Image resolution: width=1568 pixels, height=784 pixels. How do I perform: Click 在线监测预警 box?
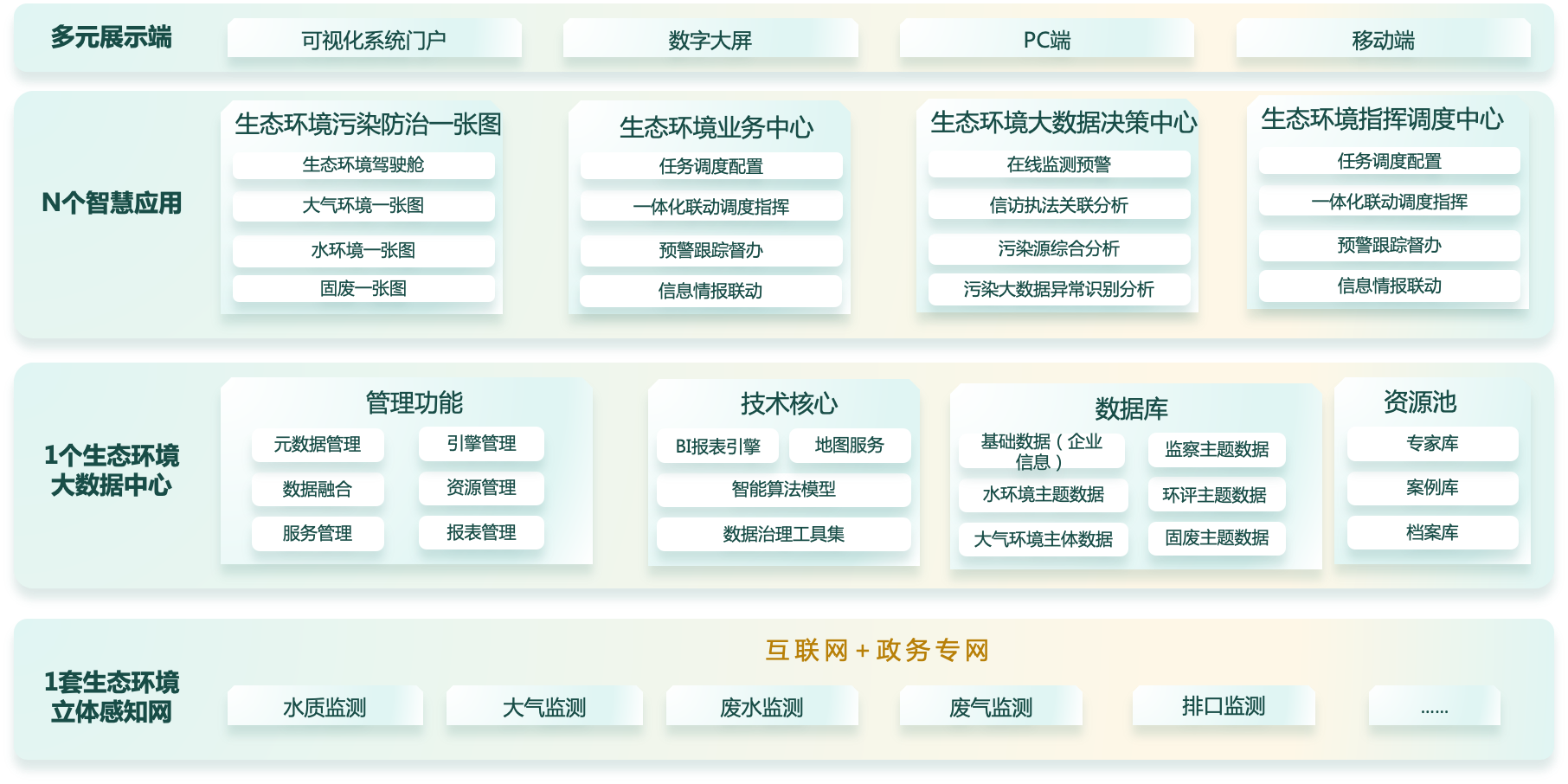(1059, 164)
